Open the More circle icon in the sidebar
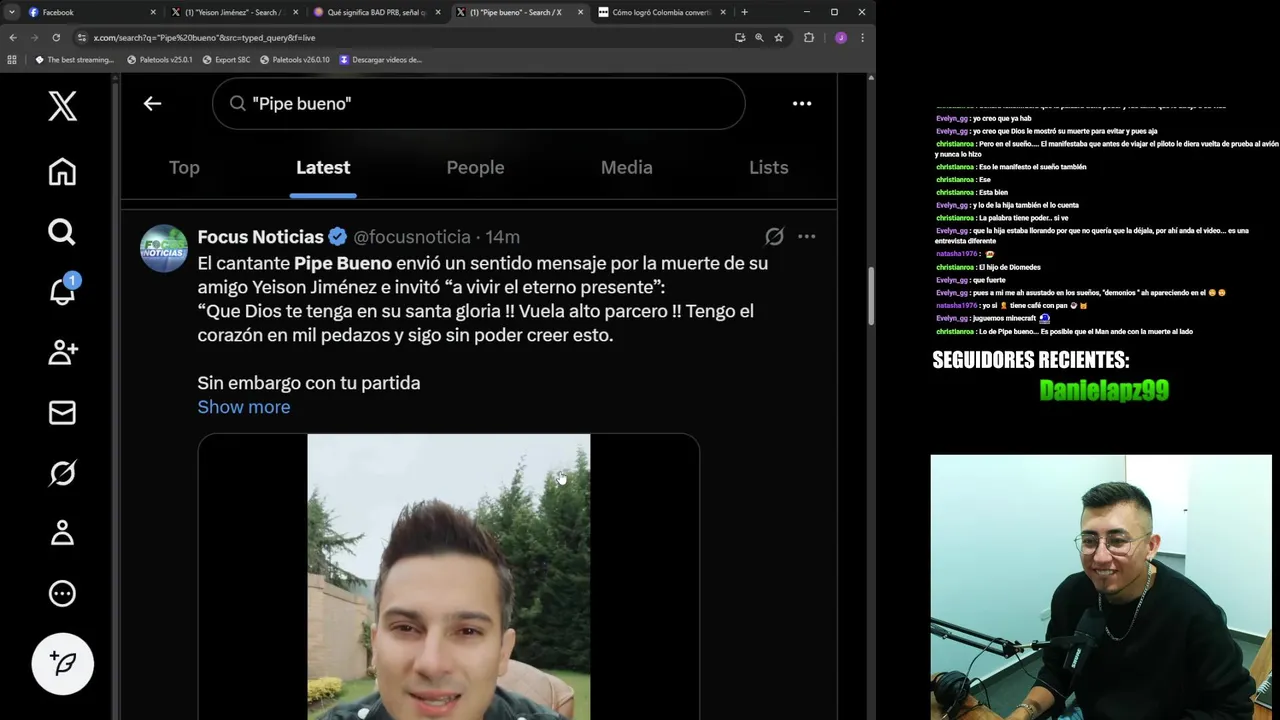The width and height of the screenshot is (1280, 720). tap(62, 593)
